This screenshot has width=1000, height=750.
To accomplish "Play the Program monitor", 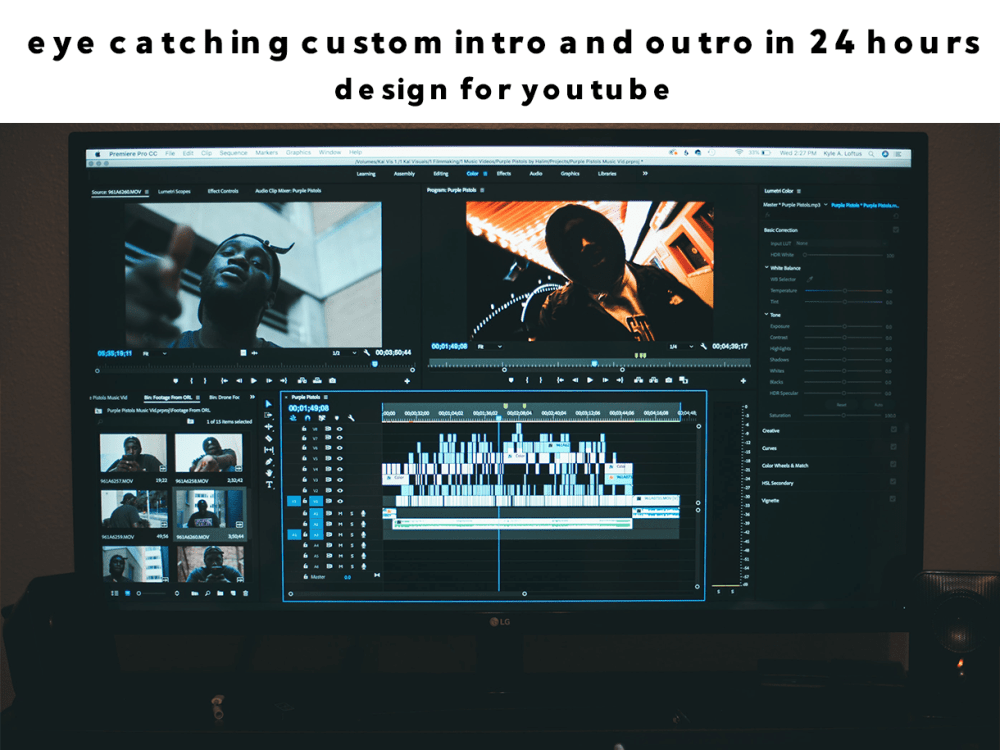I will tap(590, 380).
